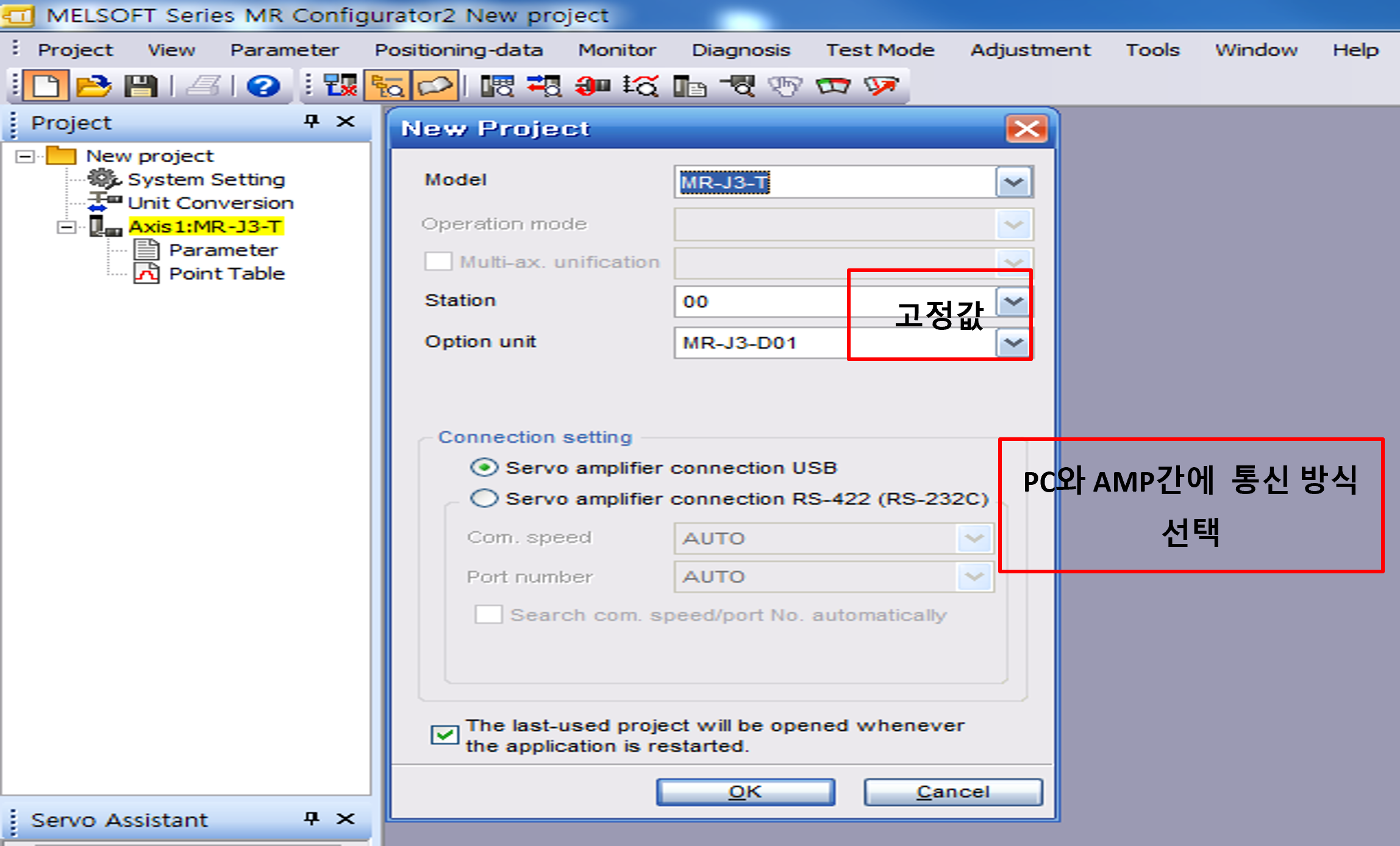The height and width of the screenshot is (846, 1400).
Task: Click the Cancel button
Action: [x=953, y=792]
